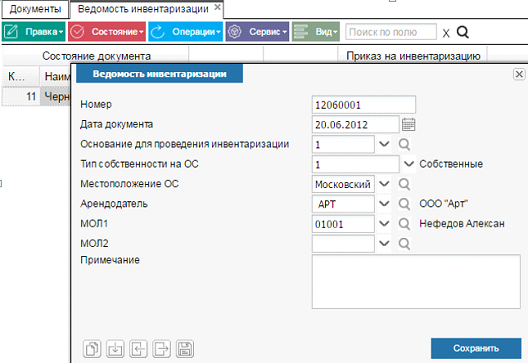Expand dropdown for МОЛ2
This screenshot has height=364, width=528.
tap(384, 243)
